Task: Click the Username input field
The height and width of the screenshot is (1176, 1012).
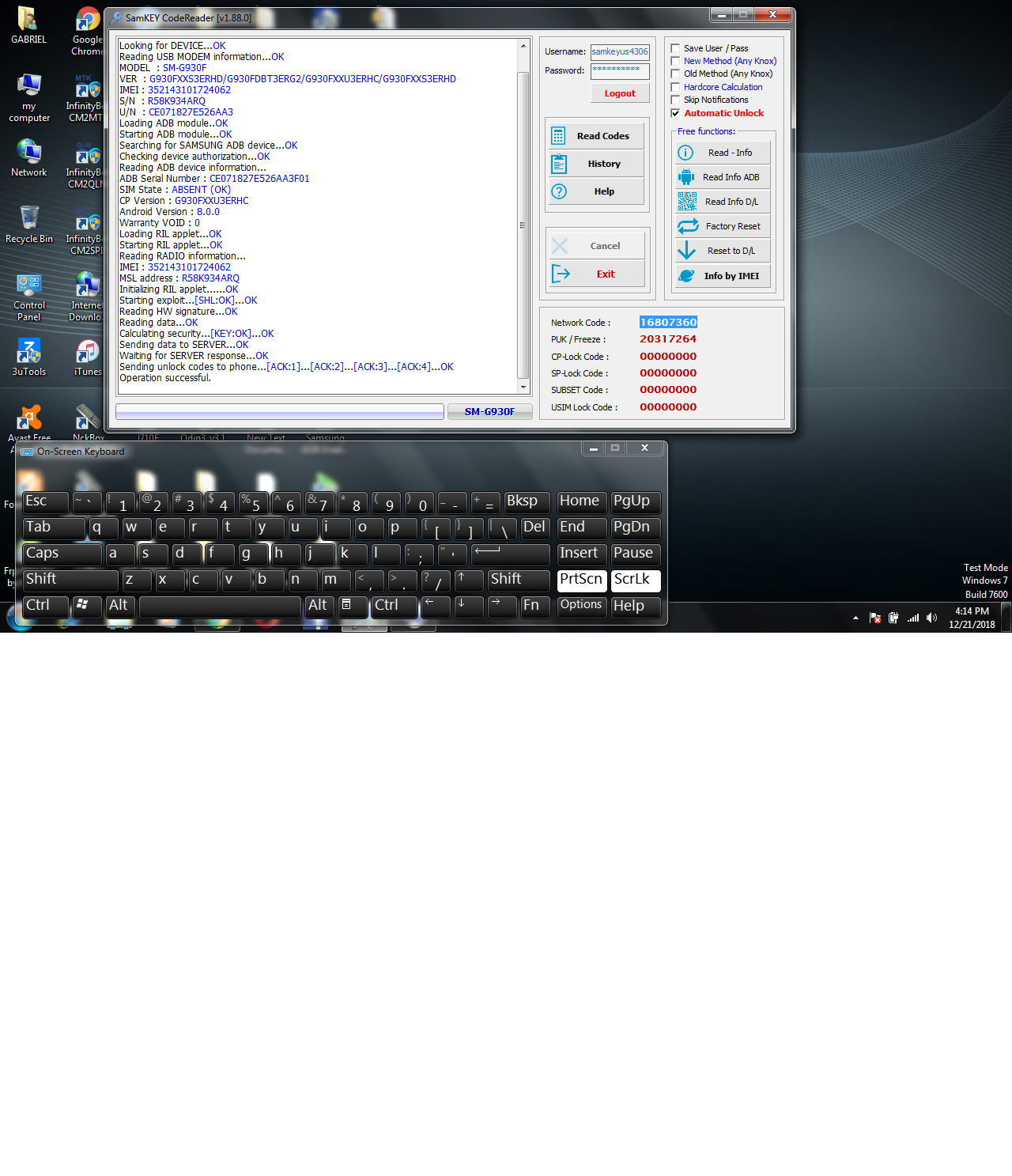Action: point(620,52)
